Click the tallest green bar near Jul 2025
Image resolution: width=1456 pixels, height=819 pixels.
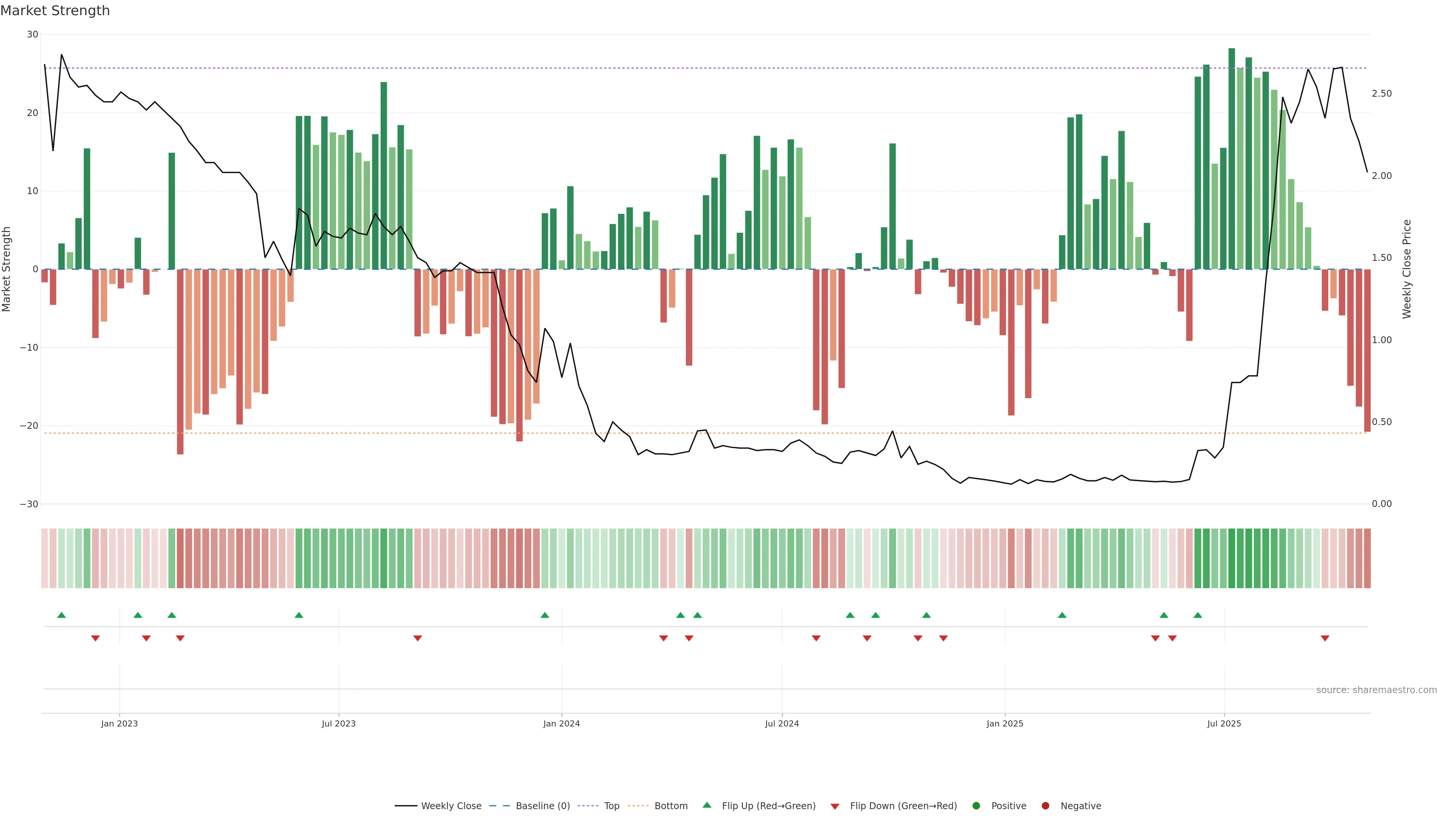tap(1232, 158)
